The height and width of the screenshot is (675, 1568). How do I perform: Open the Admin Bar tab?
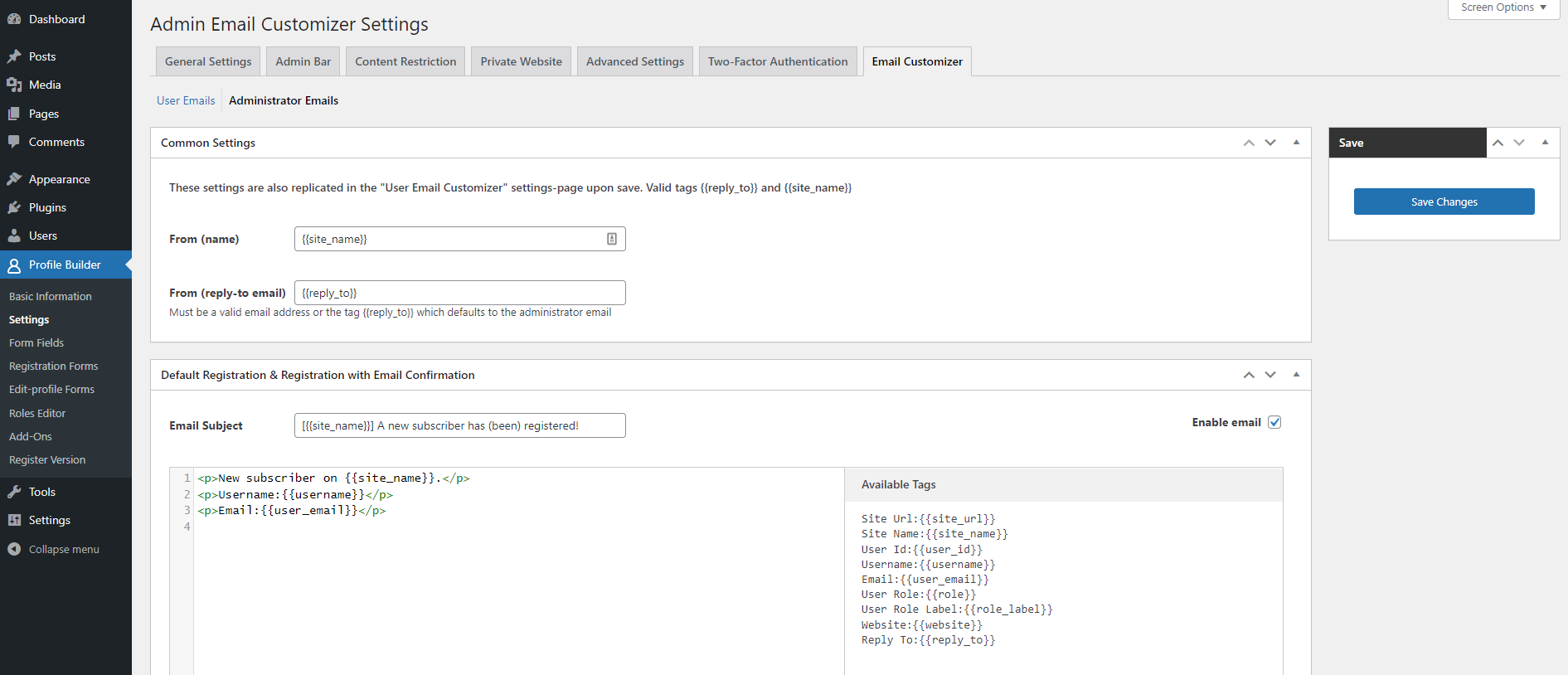[x=303, y=61]
